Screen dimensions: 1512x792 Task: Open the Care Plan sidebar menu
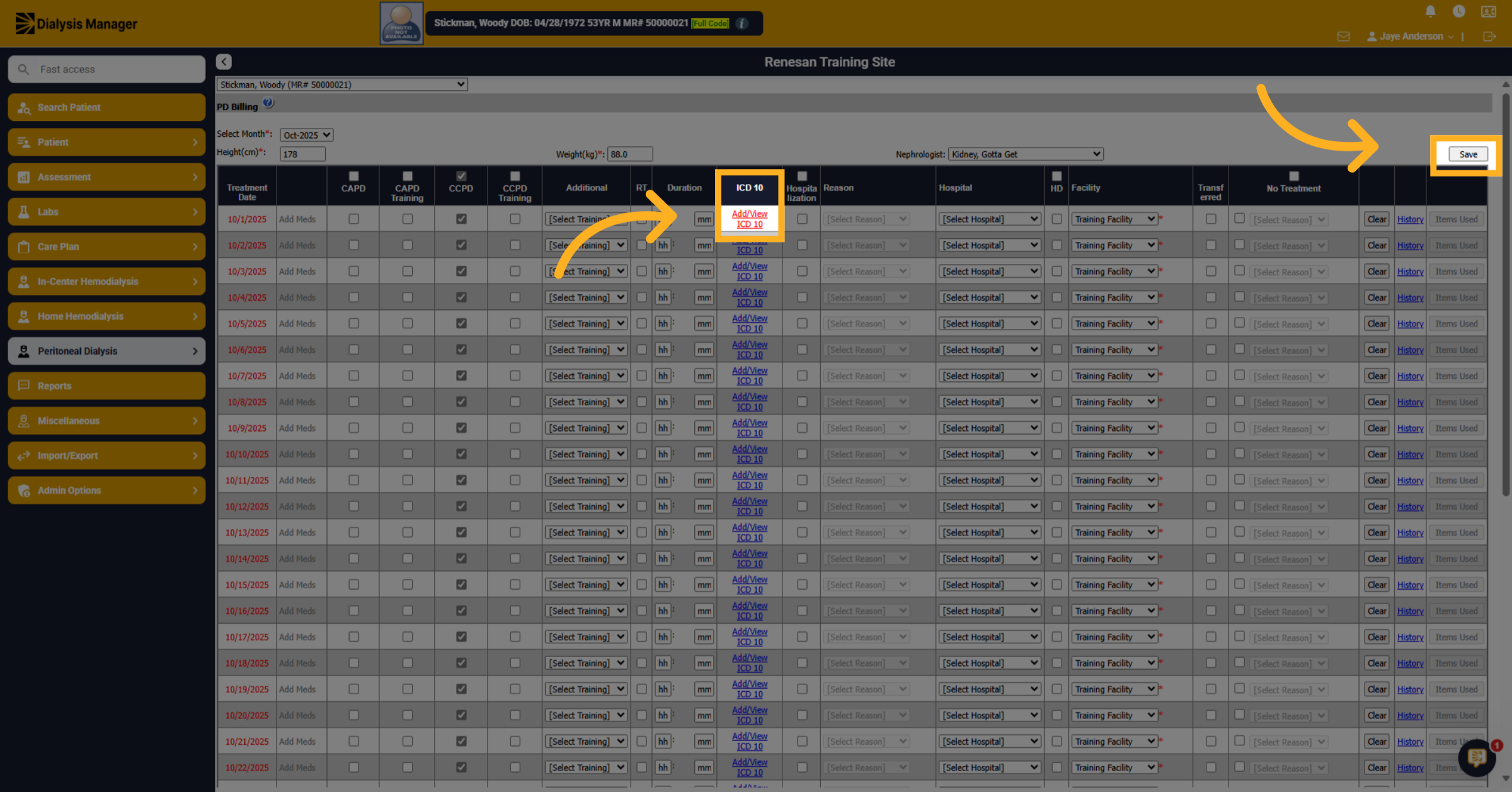click(106, 246)
